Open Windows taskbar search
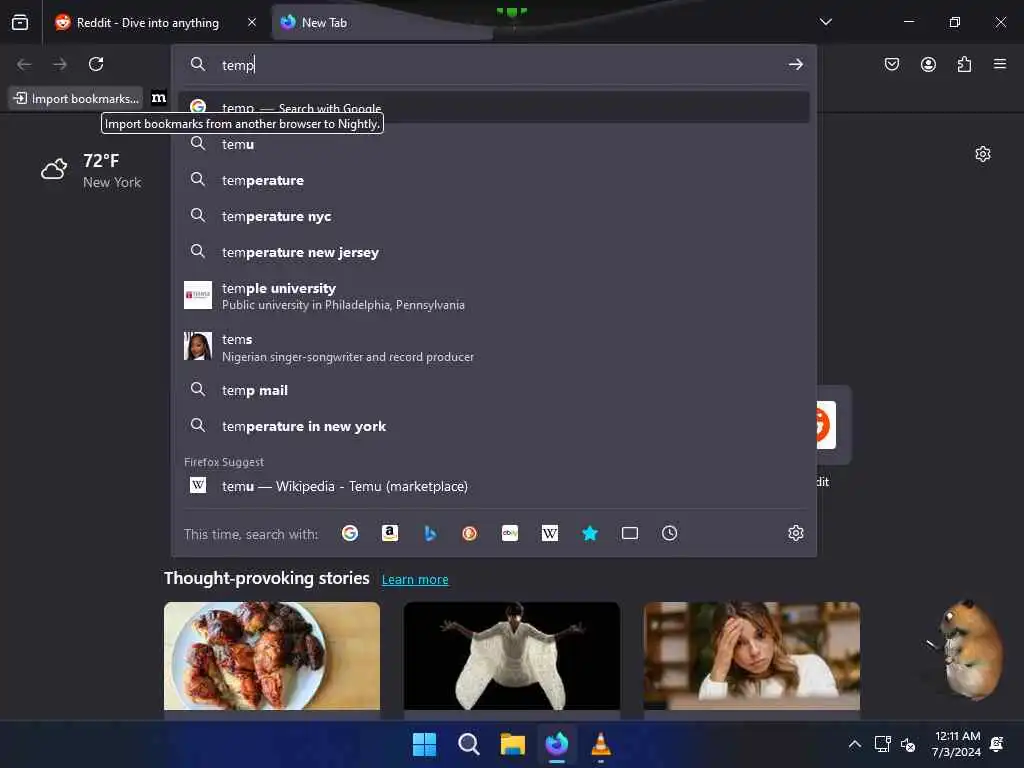The image size is (1024, 768). (468, 744)
